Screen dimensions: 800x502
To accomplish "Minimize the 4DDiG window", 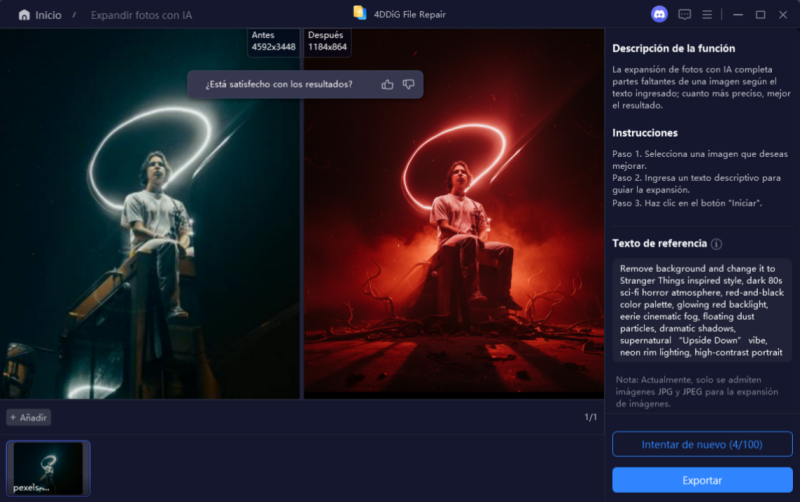I will [738, 15].
